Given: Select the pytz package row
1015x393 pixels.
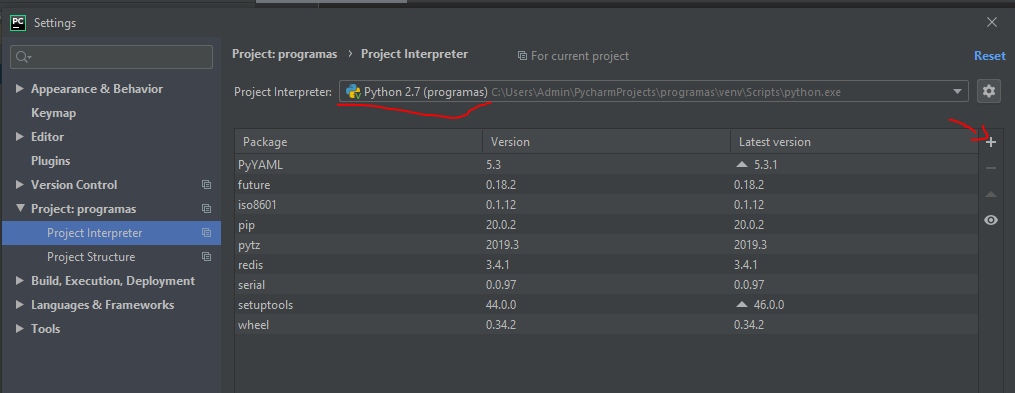Looking at the screenshot, I should click(606, 245).
